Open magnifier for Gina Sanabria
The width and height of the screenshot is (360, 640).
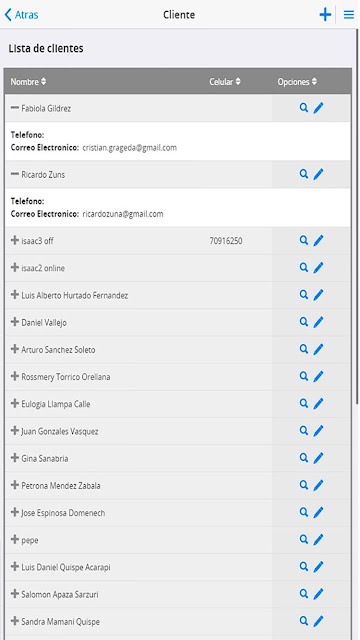point(303,458)
